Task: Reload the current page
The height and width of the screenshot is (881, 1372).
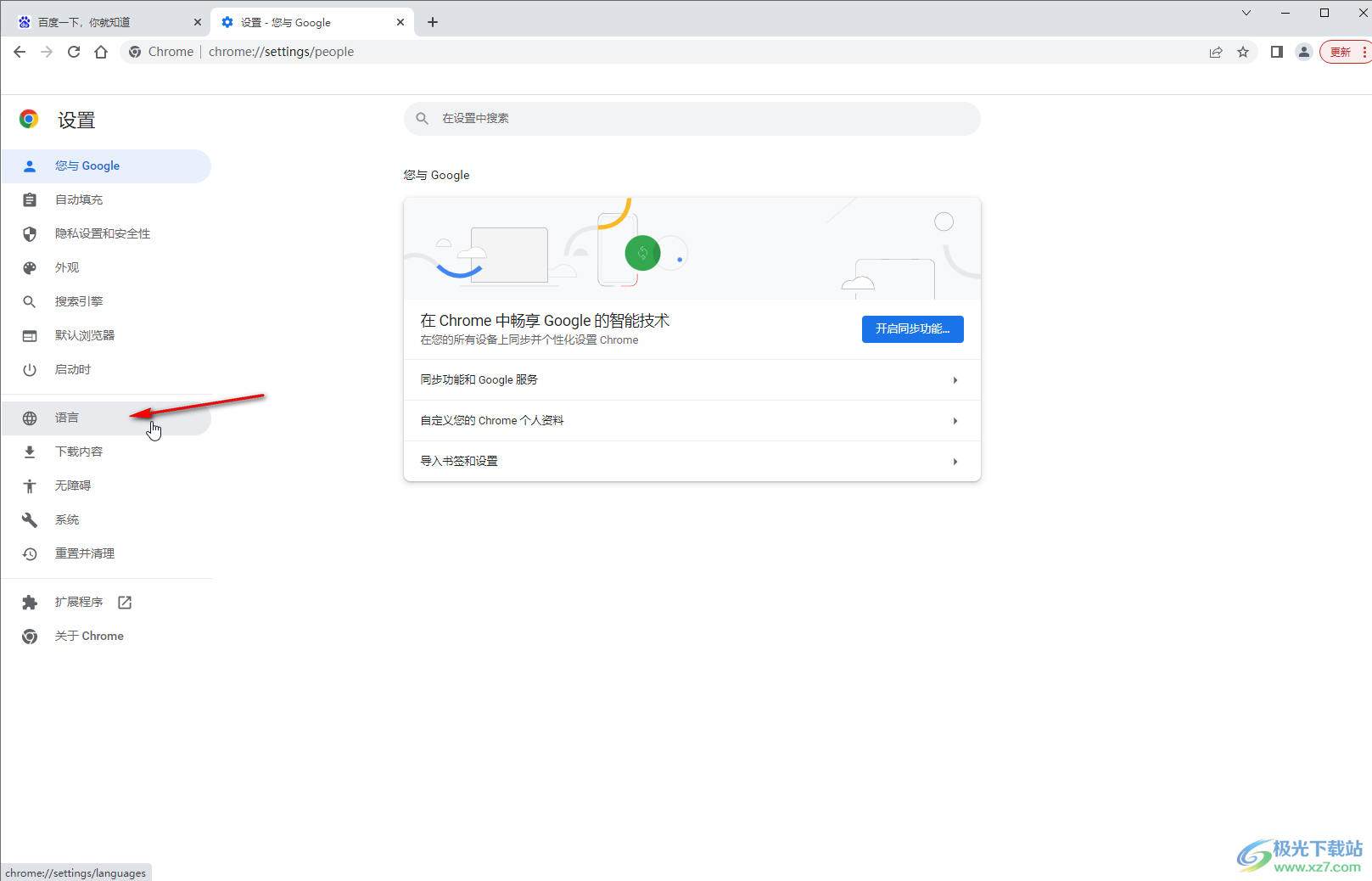Action: coord(74,52)
